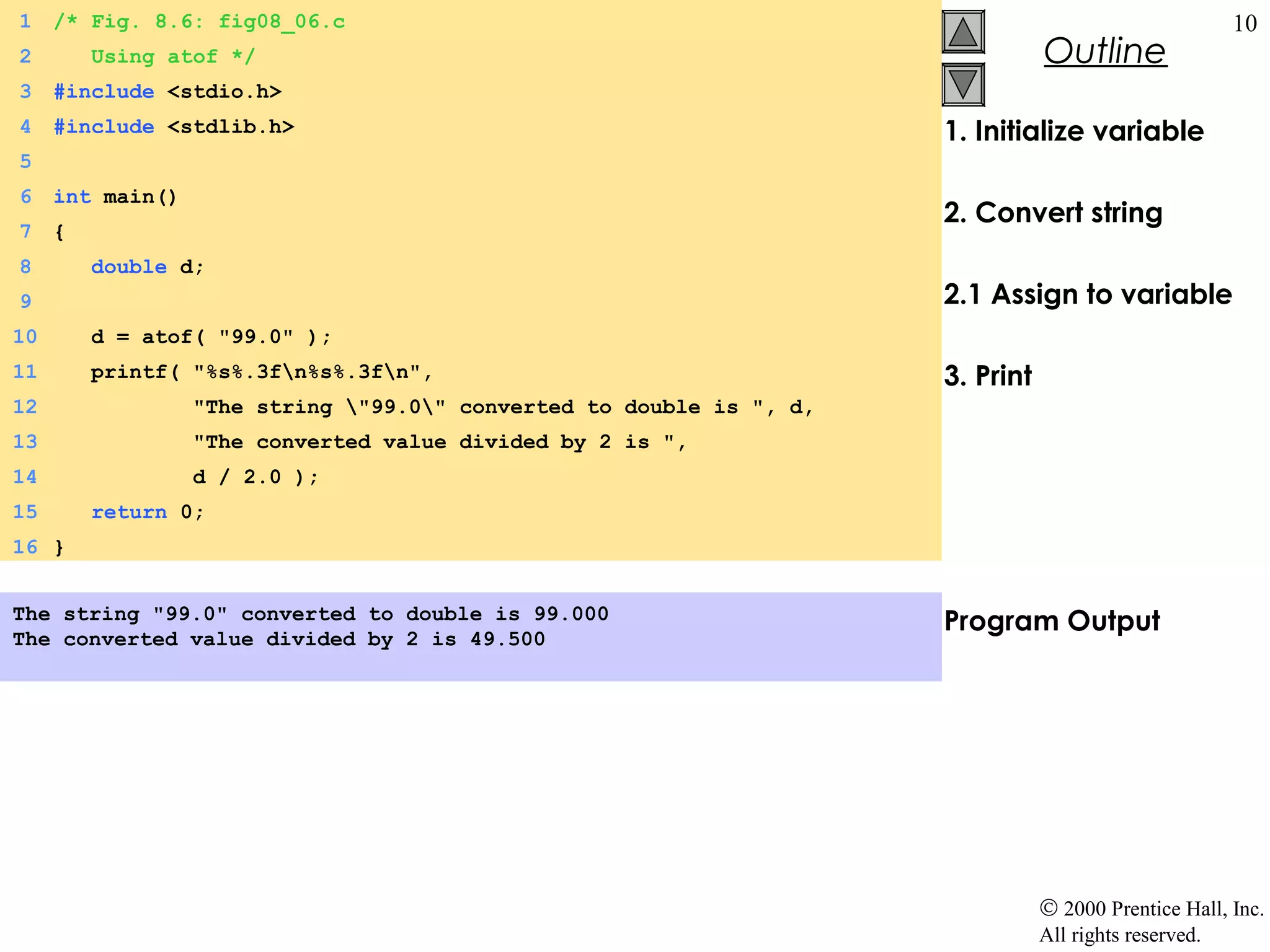Viewport: 1270px width, 952px height.
Task: Click the printf format string line 11
Action: click(x=261, y=372)
